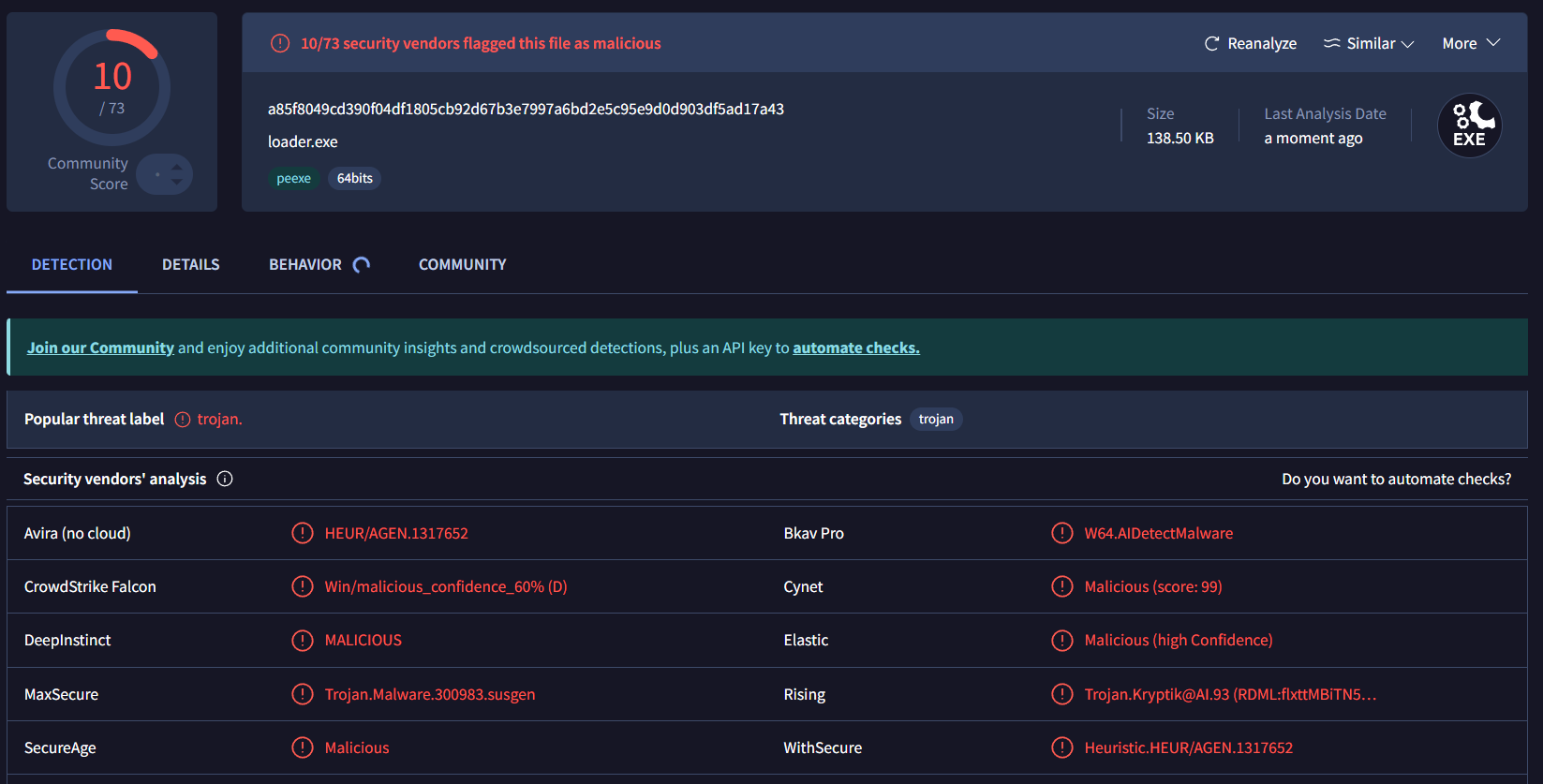Open the COMMUNITY tab
Viewport: 1543px width, 784px height.
463,265
